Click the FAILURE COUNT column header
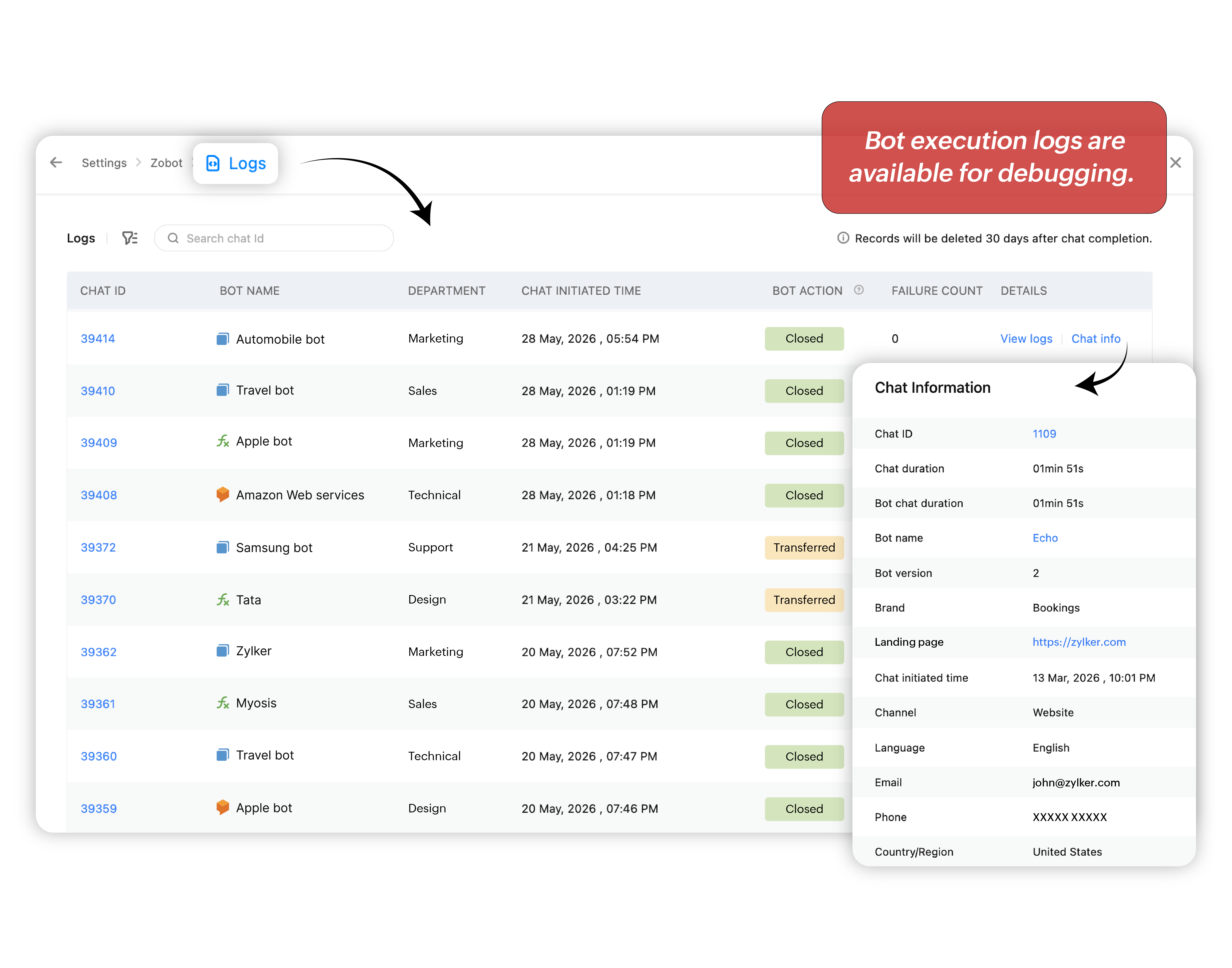 click(x=937, y=291)
